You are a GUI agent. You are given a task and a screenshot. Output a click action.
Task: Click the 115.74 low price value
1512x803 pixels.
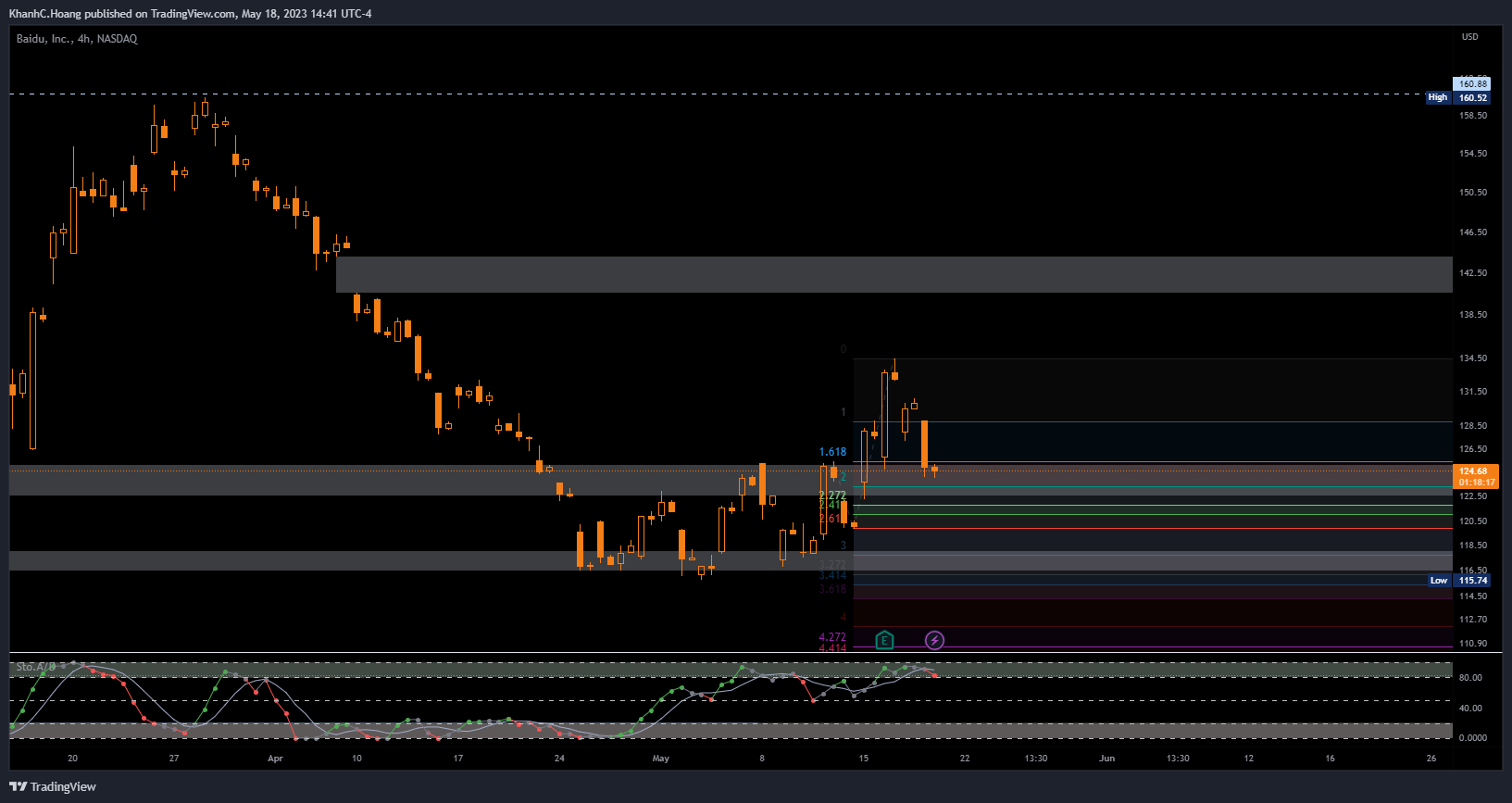click(1472, 581)
